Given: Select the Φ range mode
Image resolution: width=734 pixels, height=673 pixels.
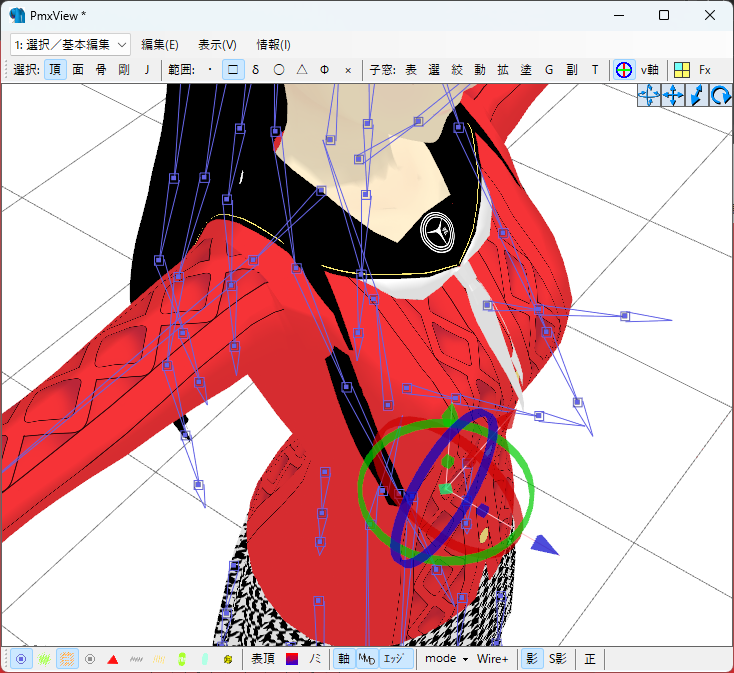Looking at the screenshot, I should pyautogui.click(x=324, y=70).
